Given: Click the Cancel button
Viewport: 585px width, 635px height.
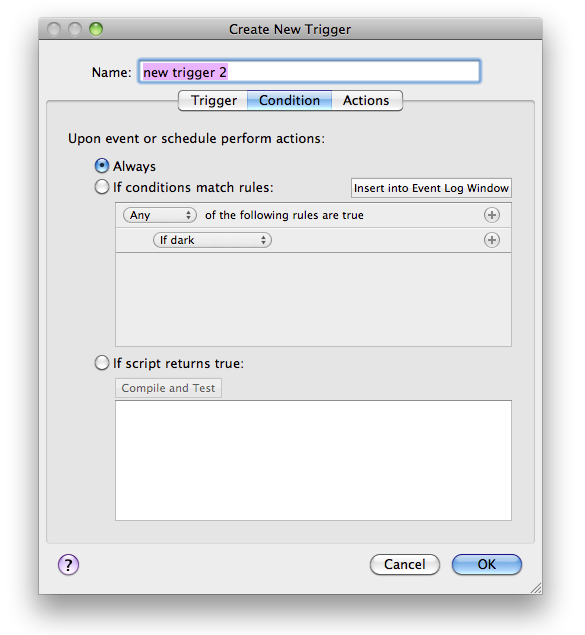Looking at the screenshot, I should (404, 564).
